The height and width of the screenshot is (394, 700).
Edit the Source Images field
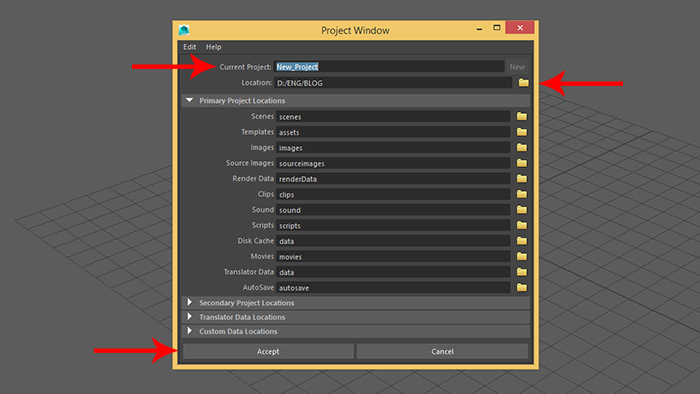click(393, 163)
